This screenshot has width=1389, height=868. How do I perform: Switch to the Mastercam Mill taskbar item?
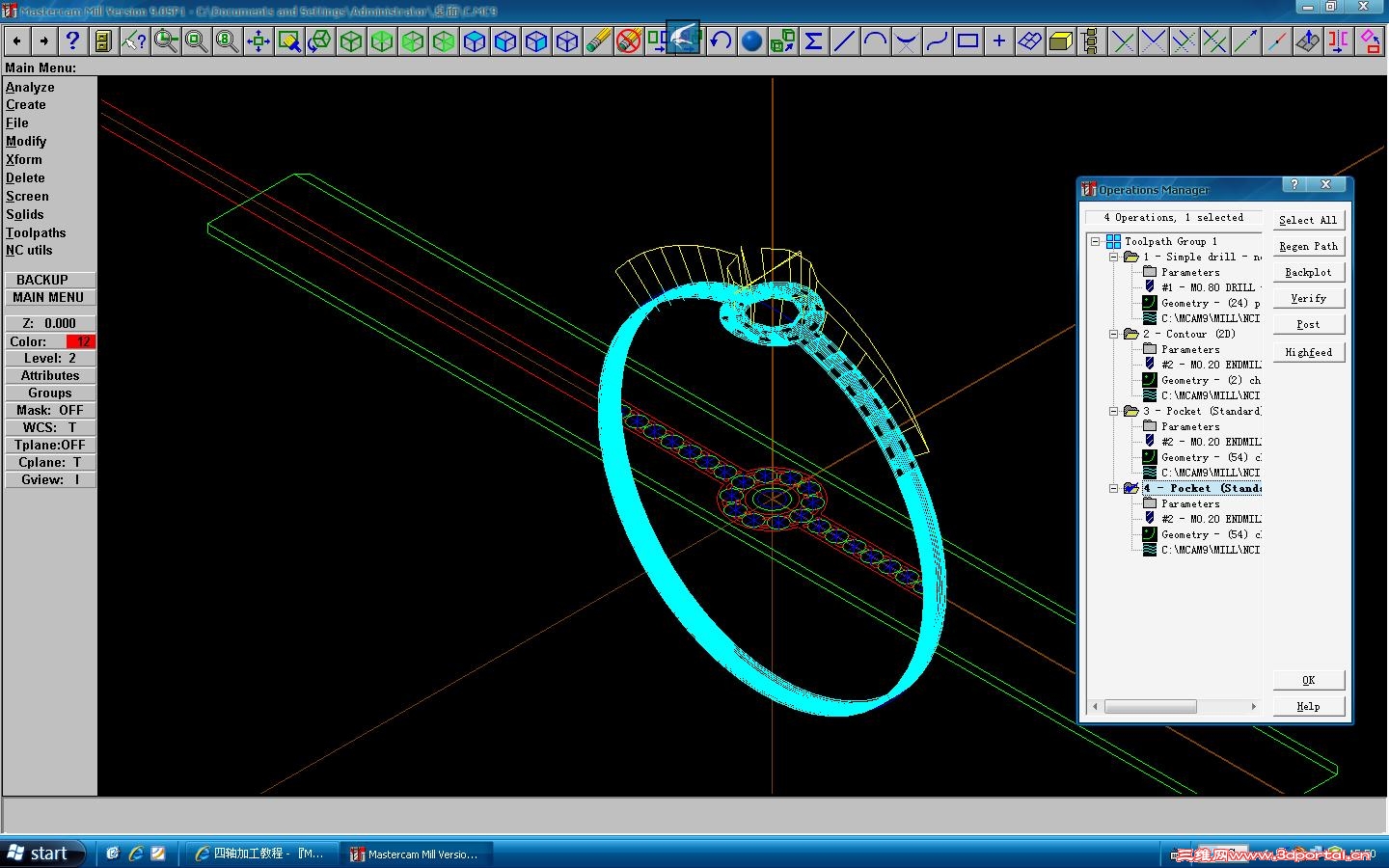pyautogui.click(x=415, y=854)
